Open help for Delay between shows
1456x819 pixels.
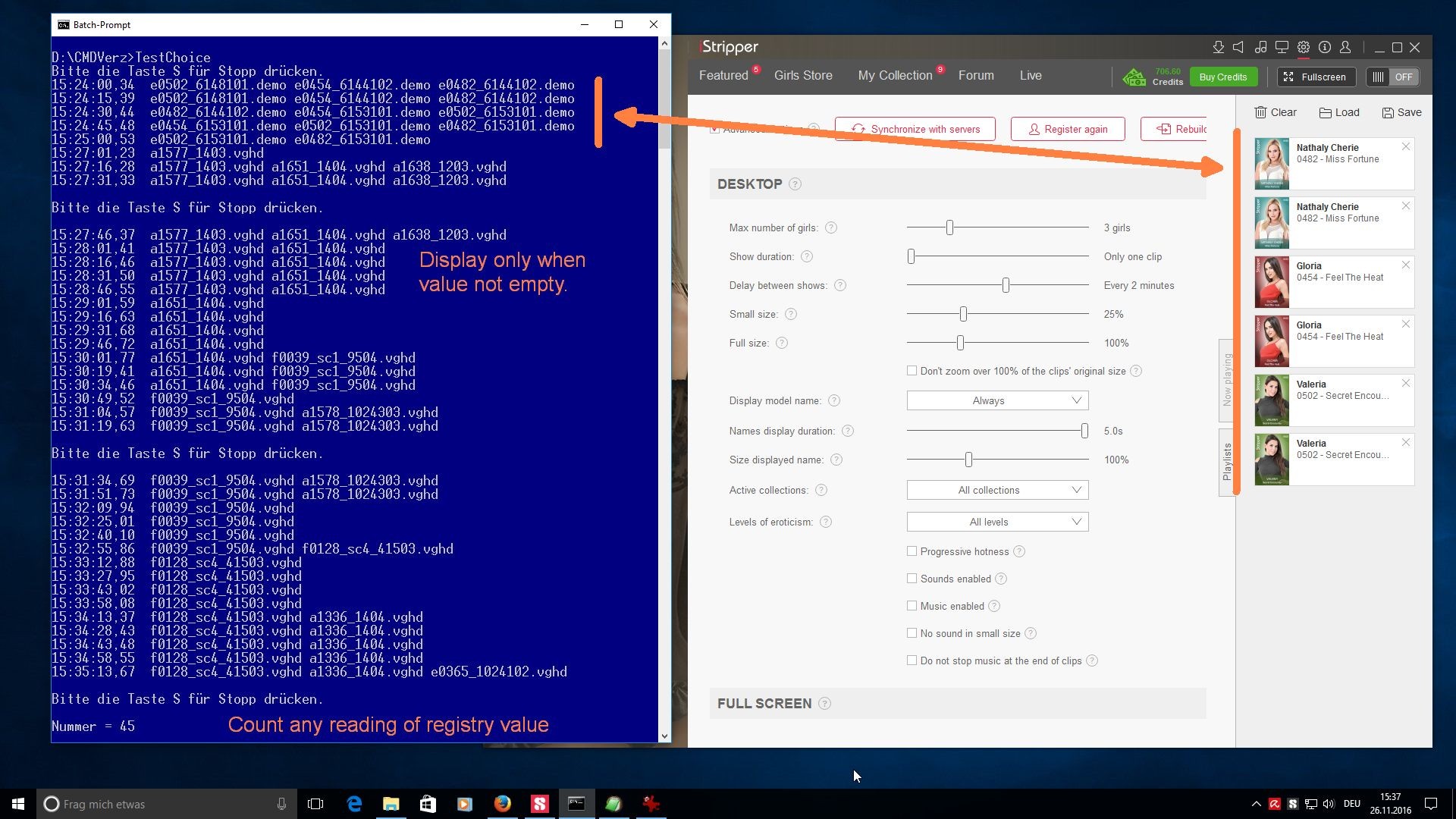(x=840, y=285)
